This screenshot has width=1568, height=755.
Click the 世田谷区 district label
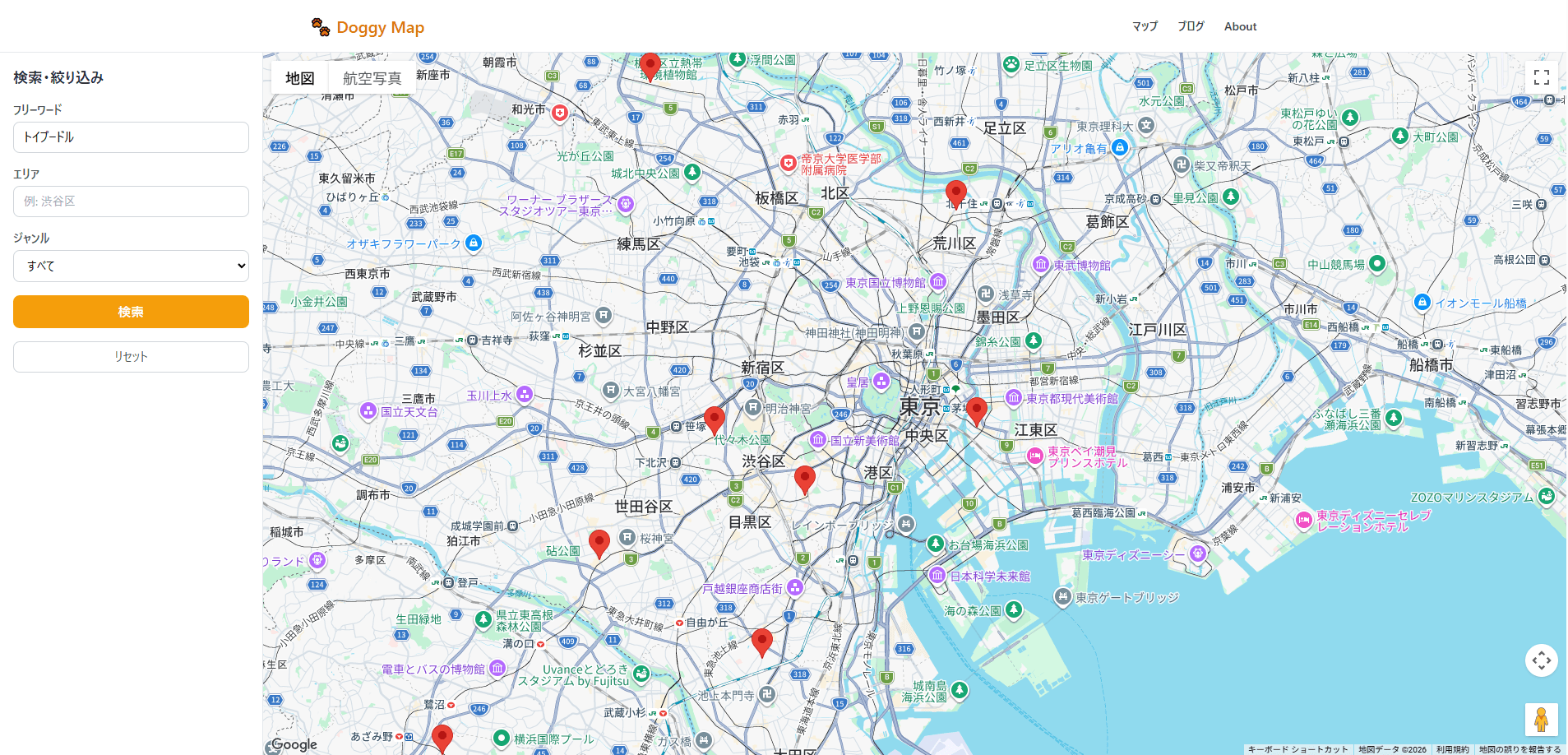point(644,507)
